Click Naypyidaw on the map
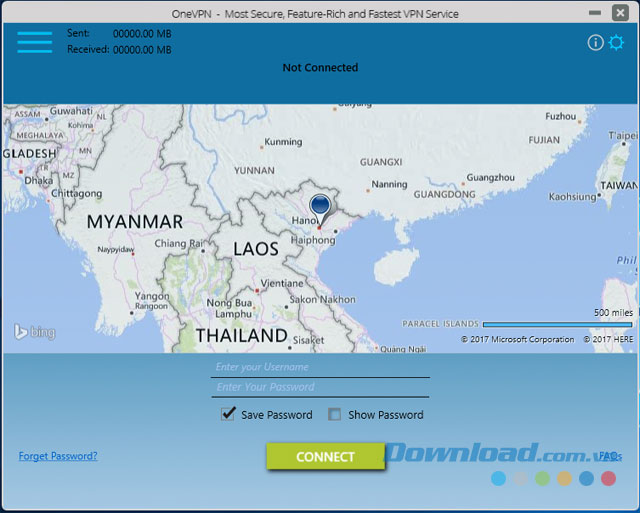 point(116,249)
